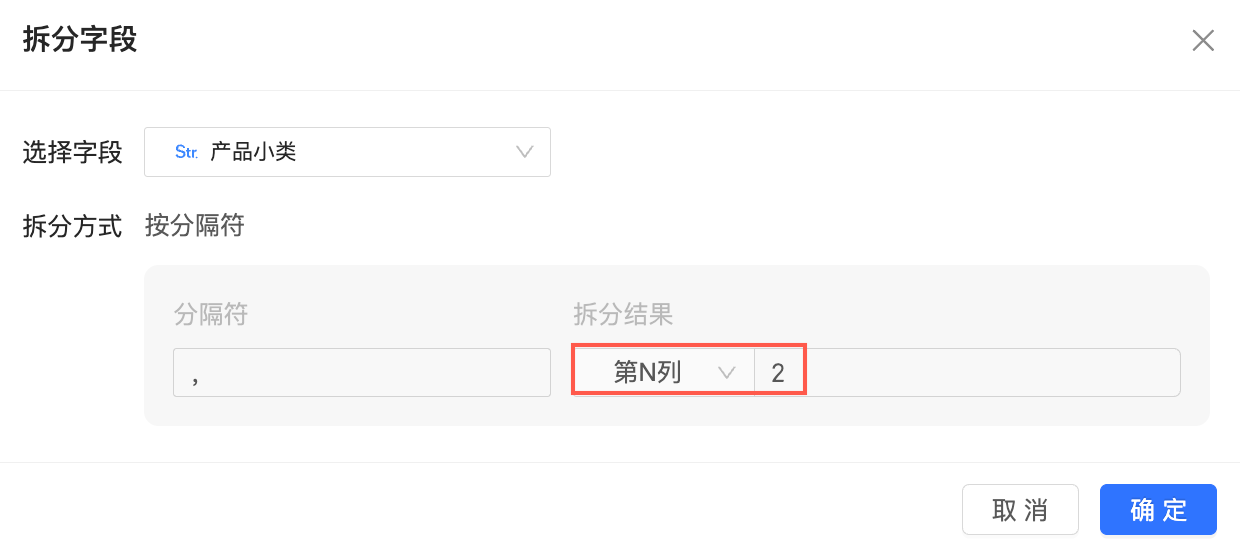Image resolution: width=1240 pixels, height=546 pixels.
Task: Select the 按分隔符 split method text
Action: 195,226
